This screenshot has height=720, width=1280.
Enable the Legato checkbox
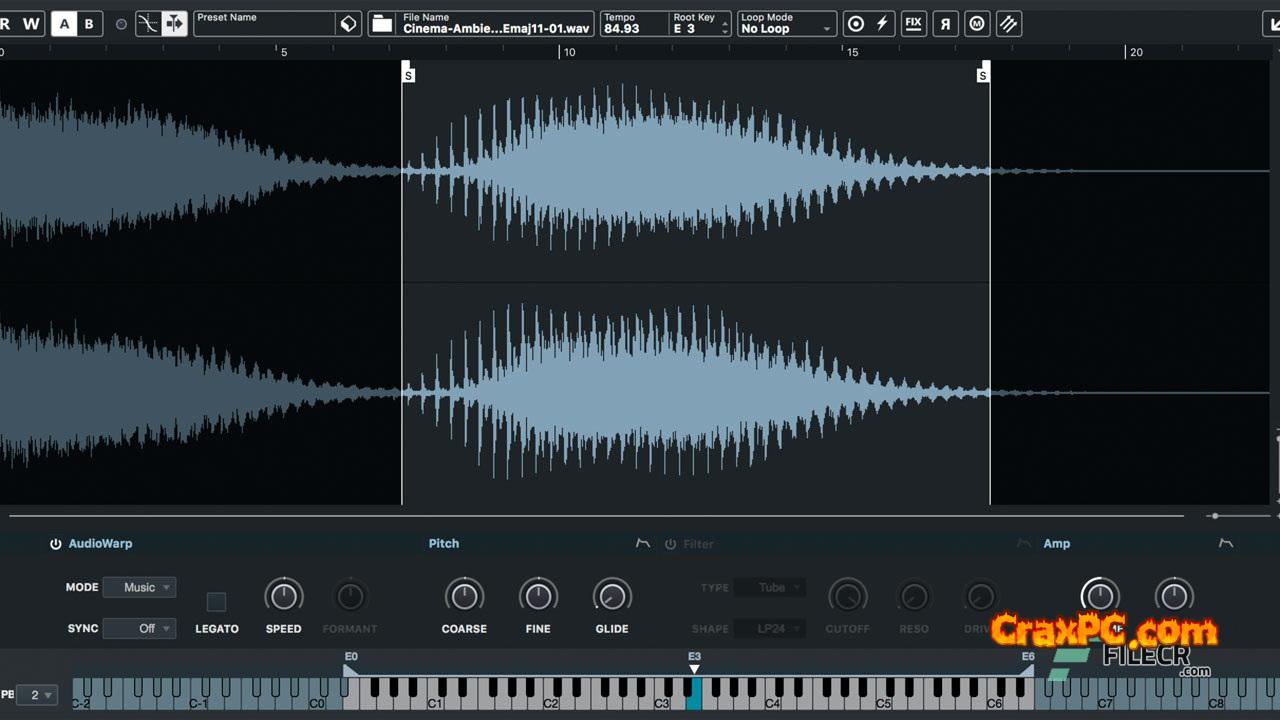coord(216,602)
